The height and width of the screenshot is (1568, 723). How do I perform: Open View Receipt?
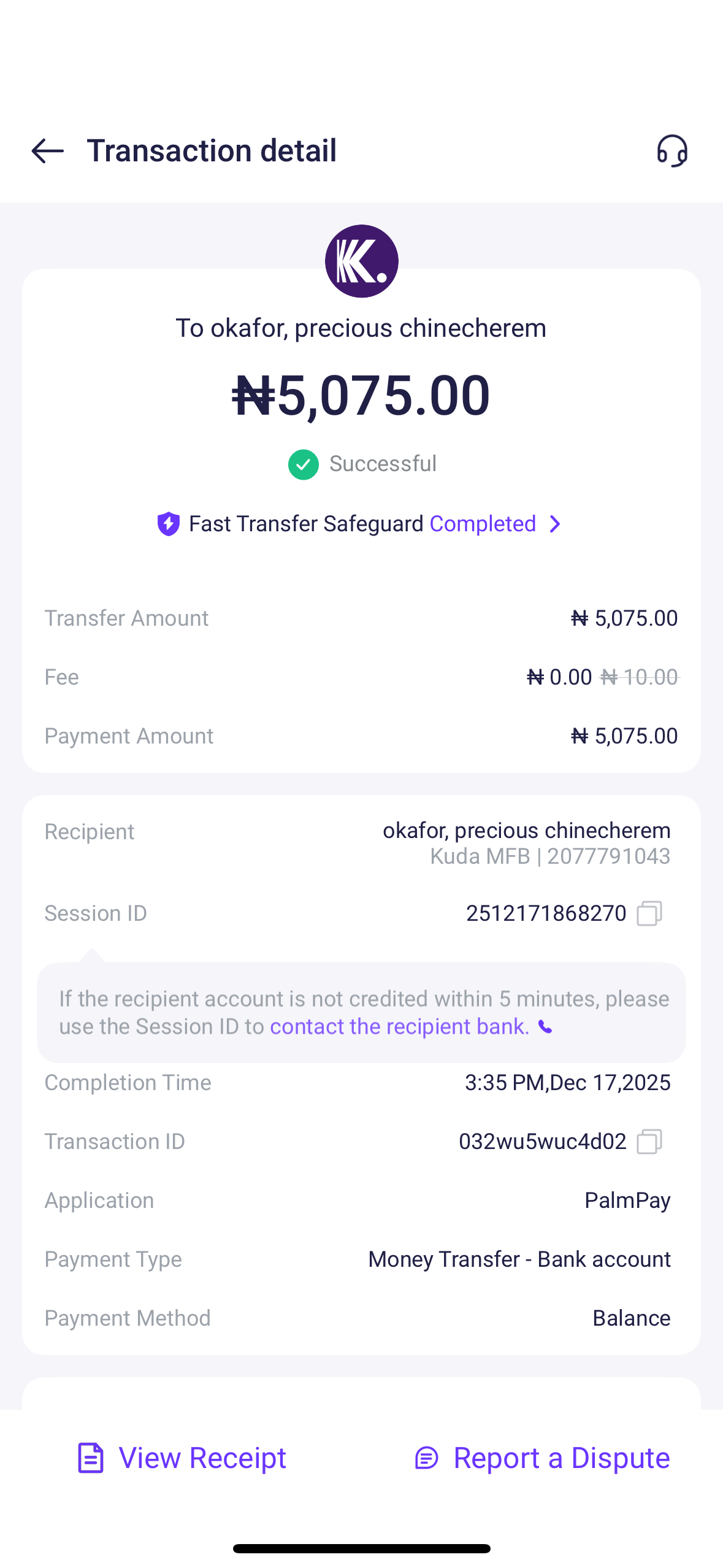(182, 1458)
